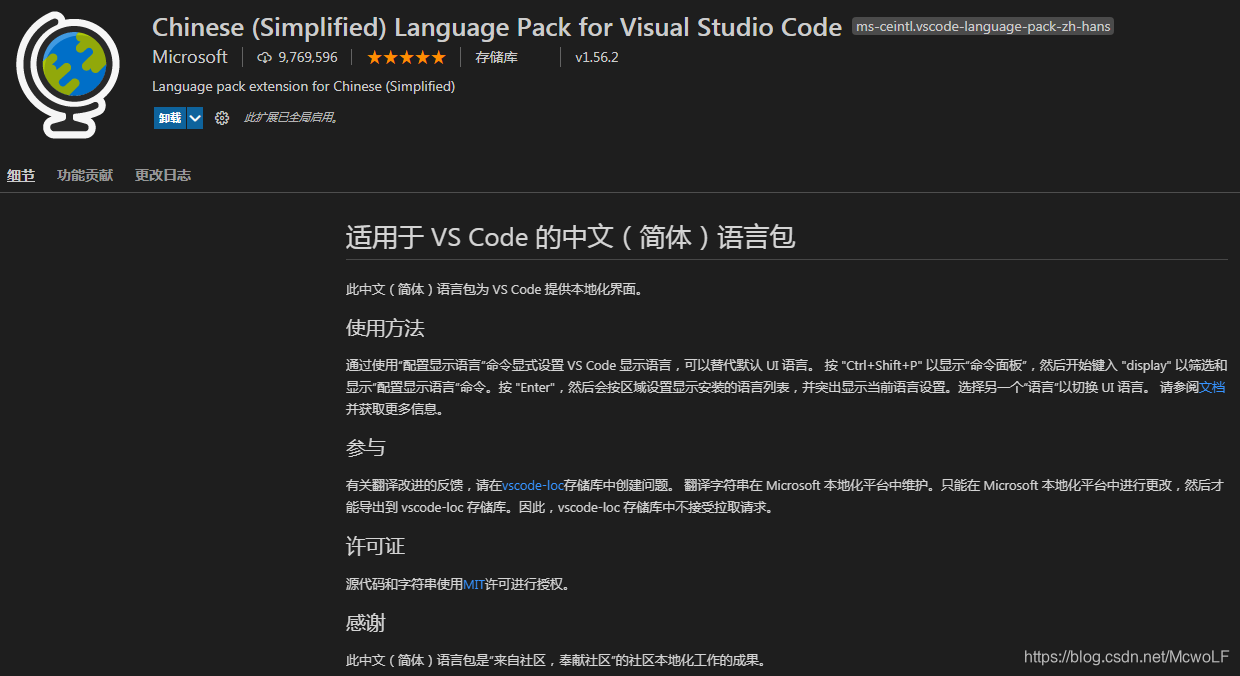
Task: Click the 适用于 VS Code 的中文 heading
Action: point(570,237)
